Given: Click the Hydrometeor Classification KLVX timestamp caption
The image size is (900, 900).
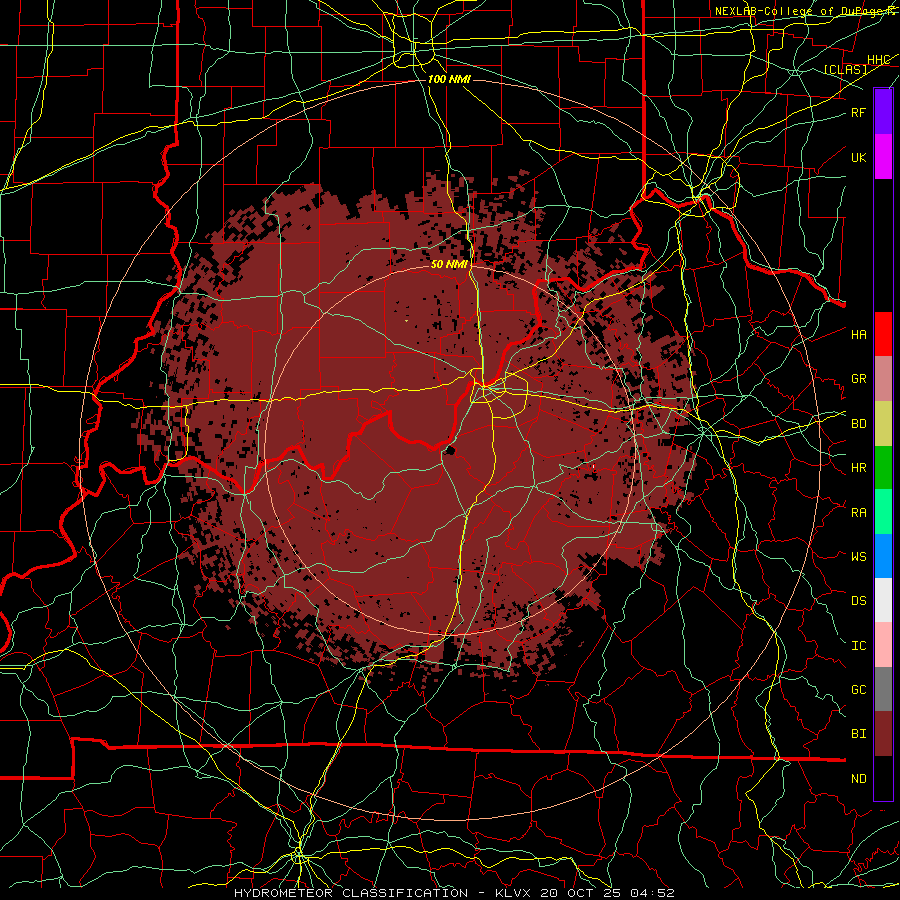Looking at the screenshot, I should click(454, 893).
